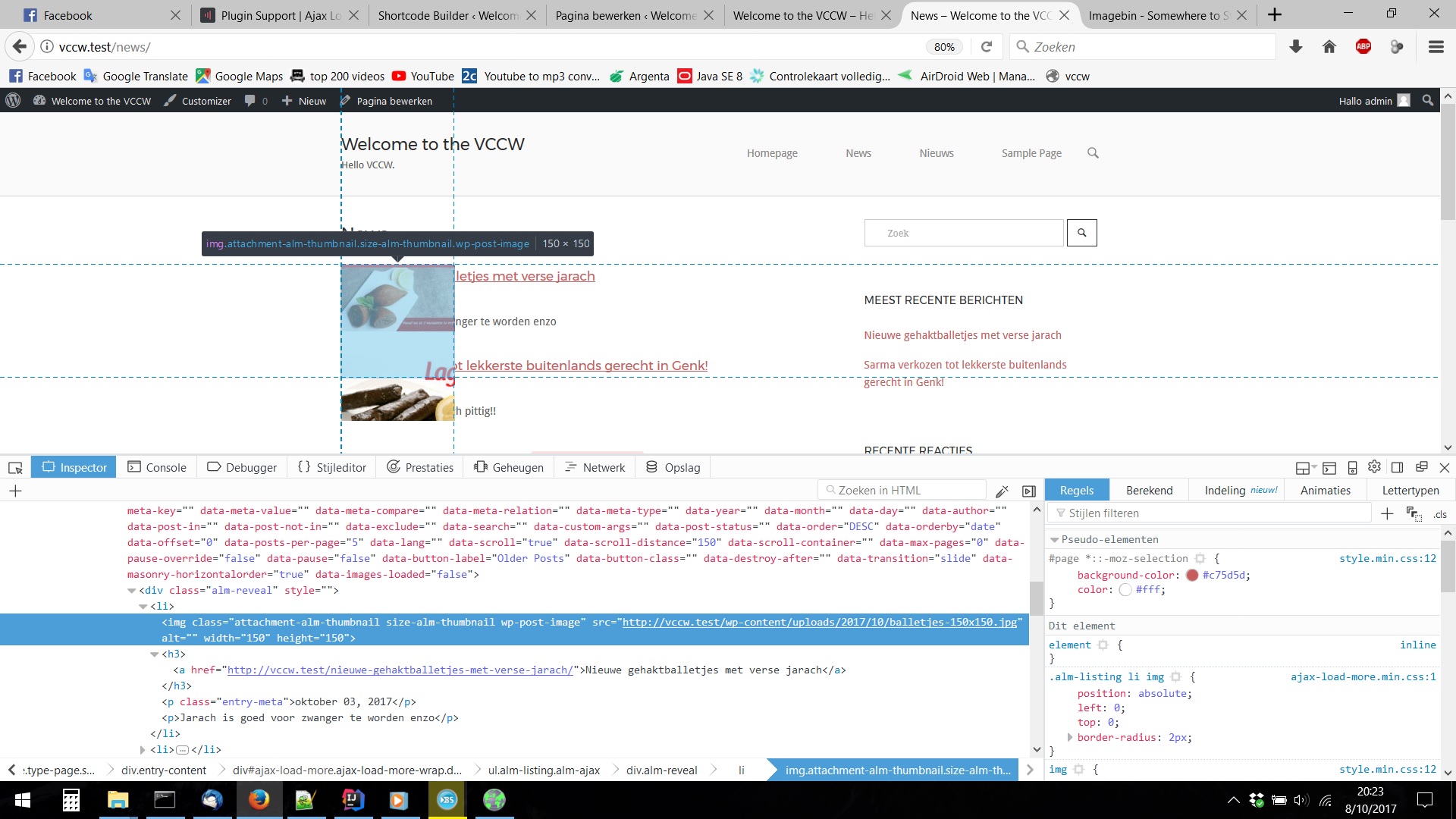Go back with the browser back arrow
Image resolution: width=1456 pixels, height=819 pixels.
click(x=20, y=47)
